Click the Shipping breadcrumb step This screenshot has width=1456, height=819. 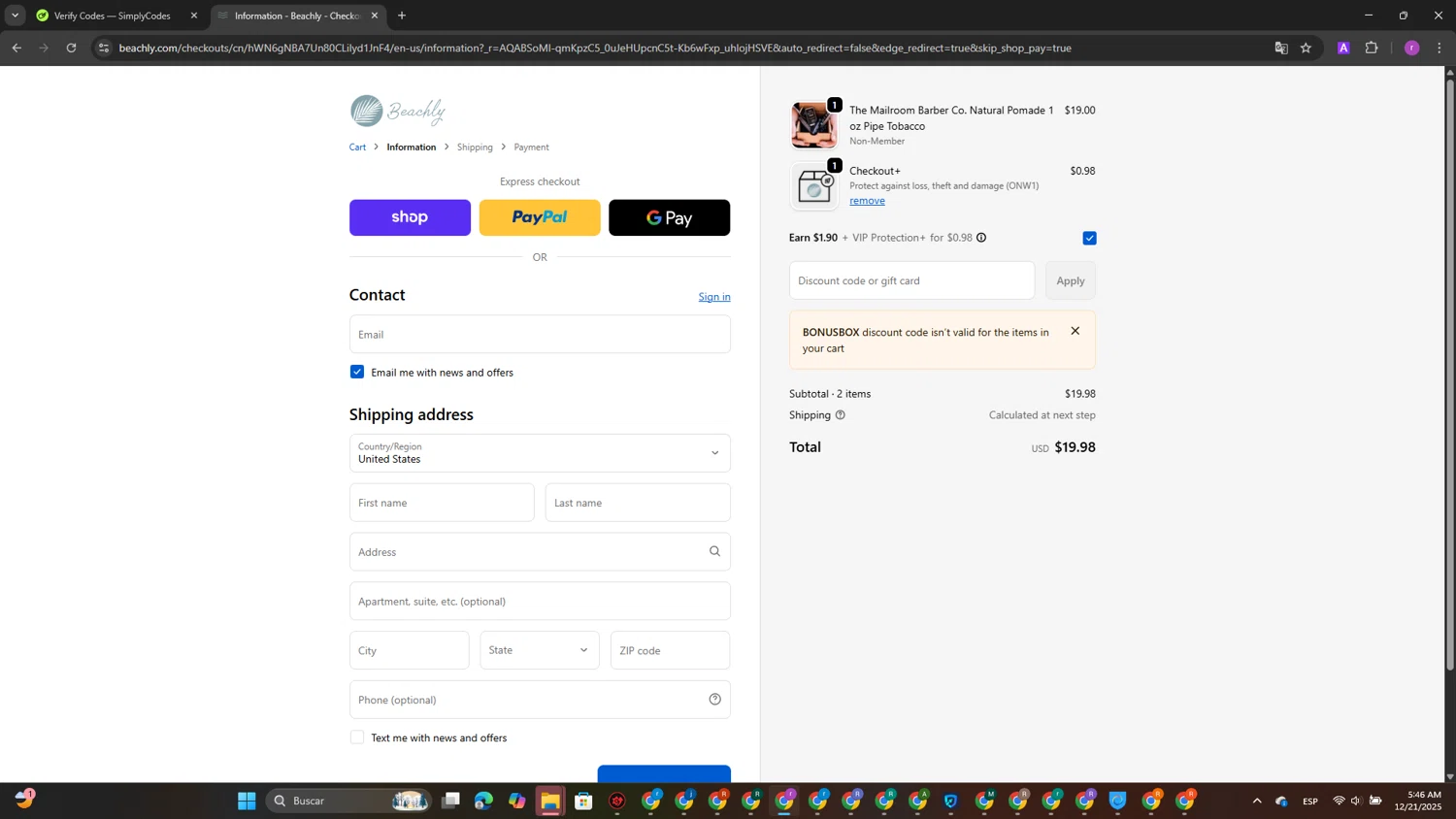pos(475,147)
